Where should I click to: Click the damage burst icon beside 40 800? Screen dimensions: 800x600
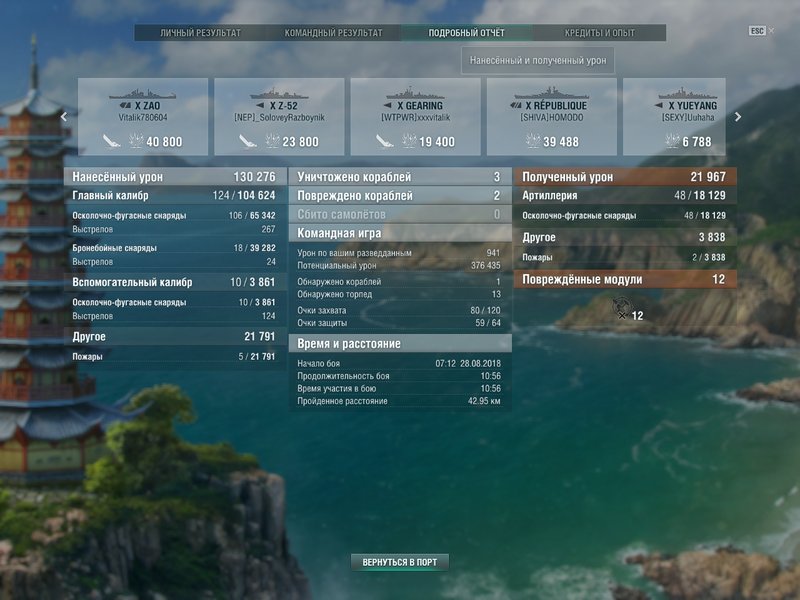[x=136, y=141]
